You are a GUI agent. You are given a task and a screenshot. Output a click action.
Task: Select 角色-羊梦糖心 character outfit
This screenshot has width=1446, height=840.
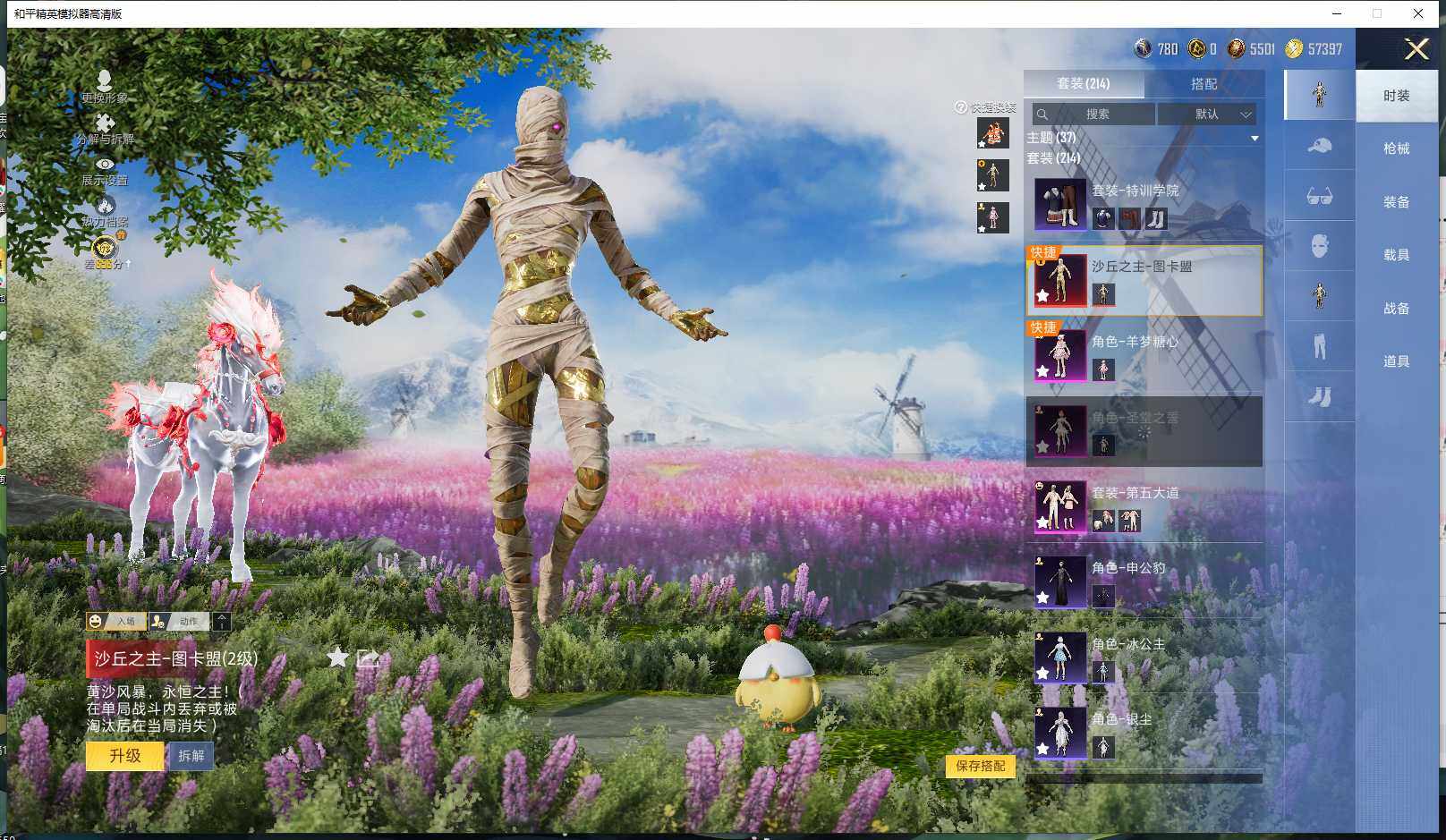[x=1144, y=355]
